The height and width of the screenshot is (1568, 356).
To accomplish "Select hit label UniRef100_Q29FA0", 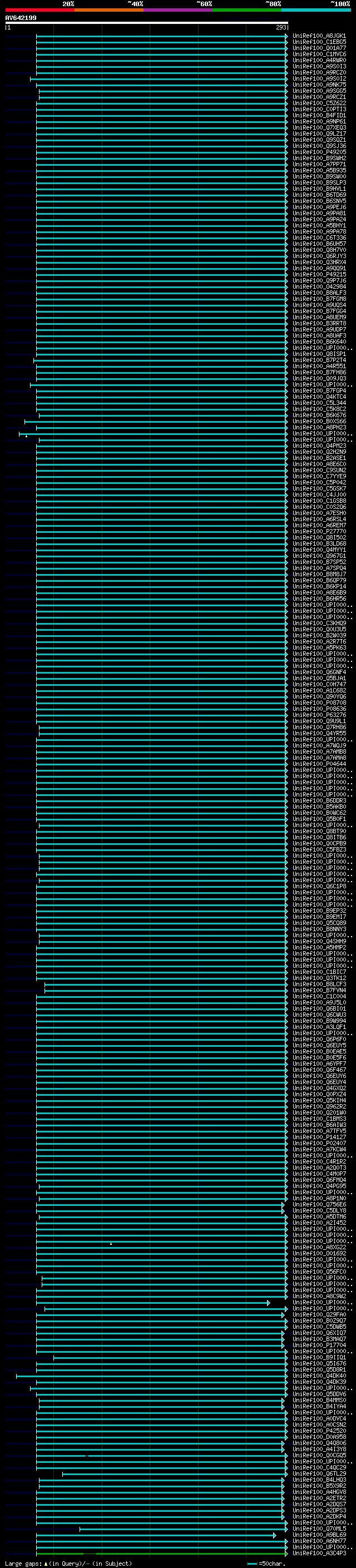I will pos(319,1315).
